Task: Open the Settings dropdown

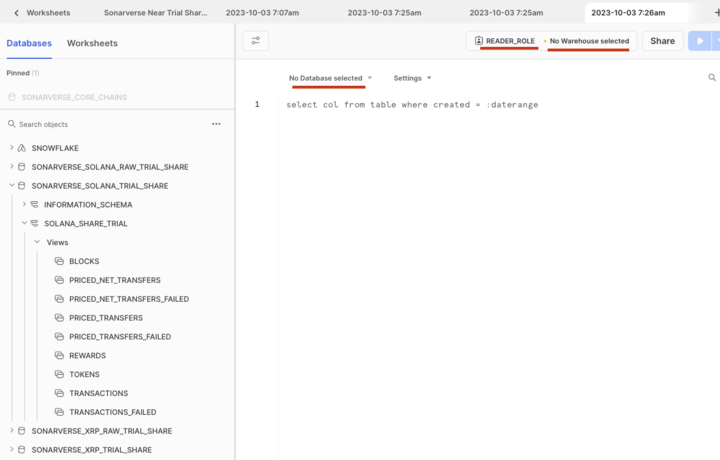Action: (x=412, y=78)
